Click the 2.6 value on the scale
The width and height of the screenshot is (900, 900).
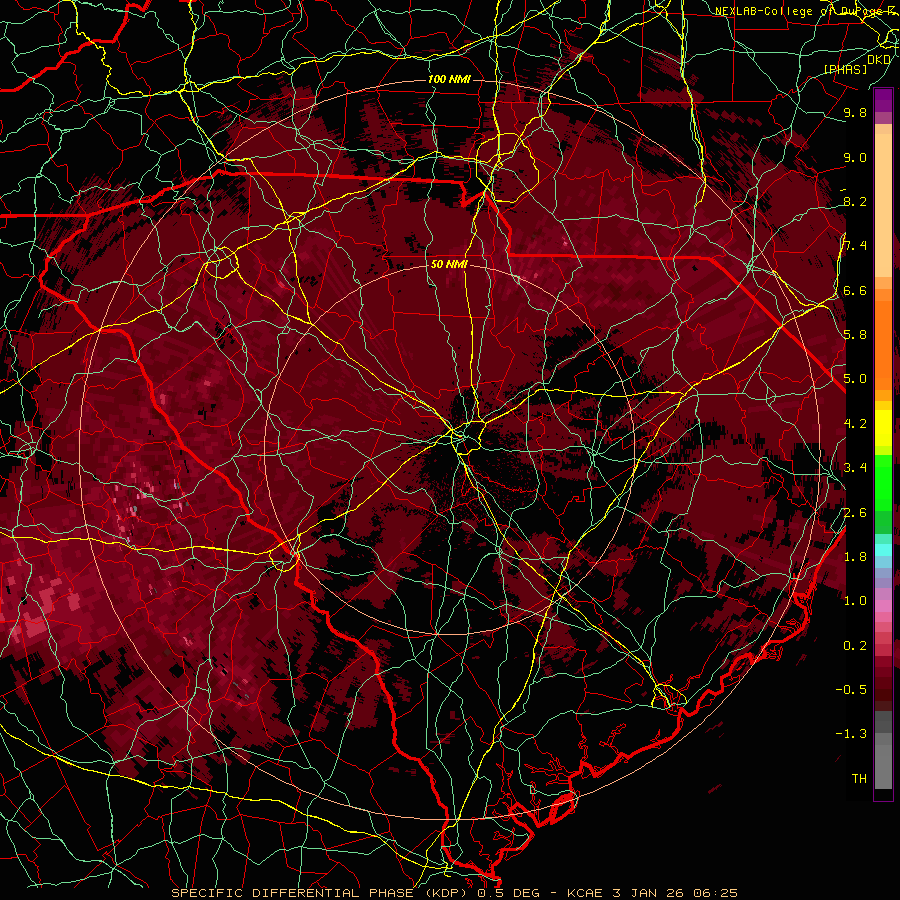(855, 513)
